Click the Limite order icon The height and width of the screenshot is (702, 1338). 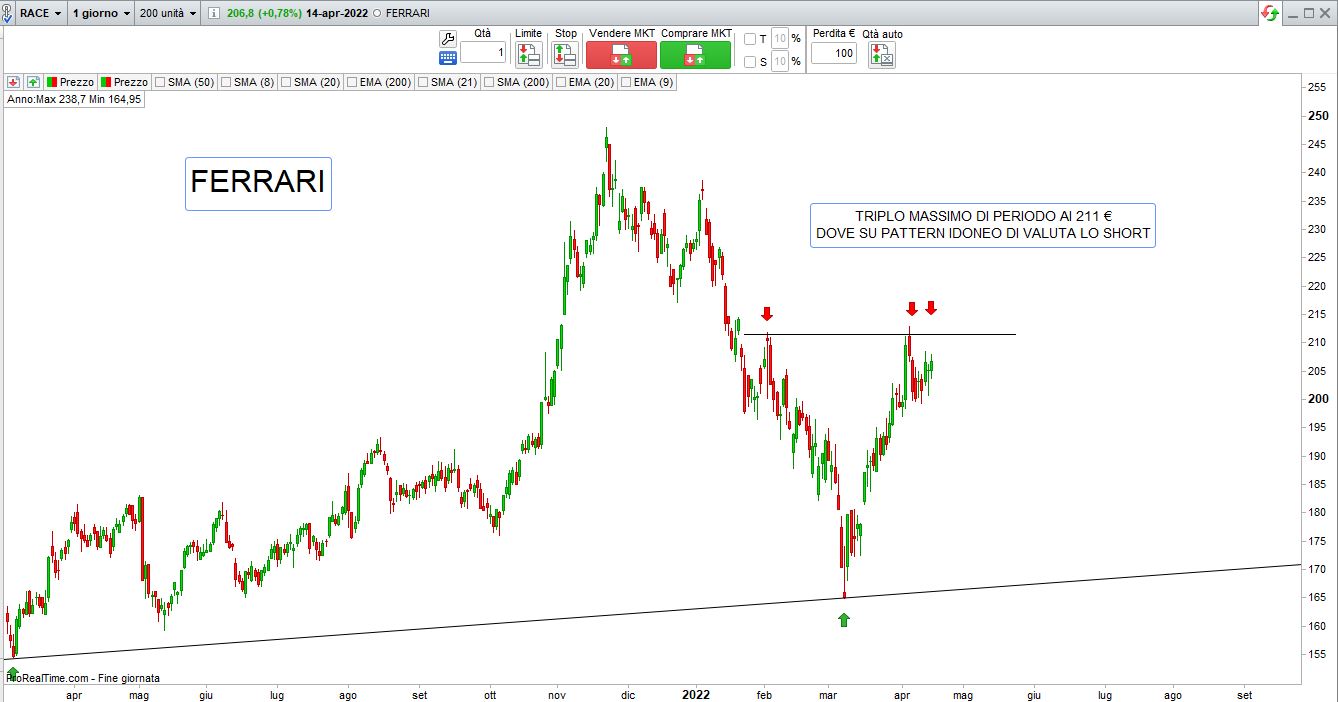(x=528, y=55)
